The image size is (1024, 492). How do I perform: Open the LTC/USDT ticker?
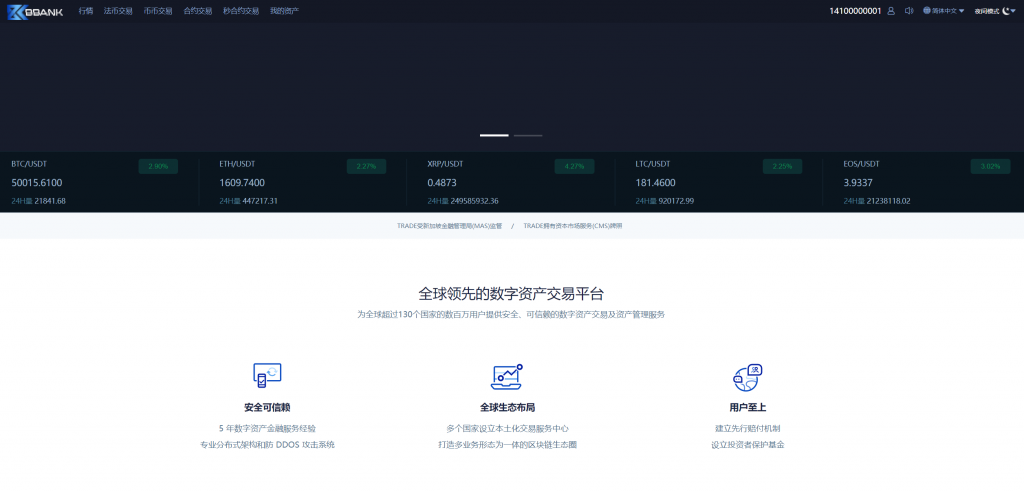click(x=653, y=164)
